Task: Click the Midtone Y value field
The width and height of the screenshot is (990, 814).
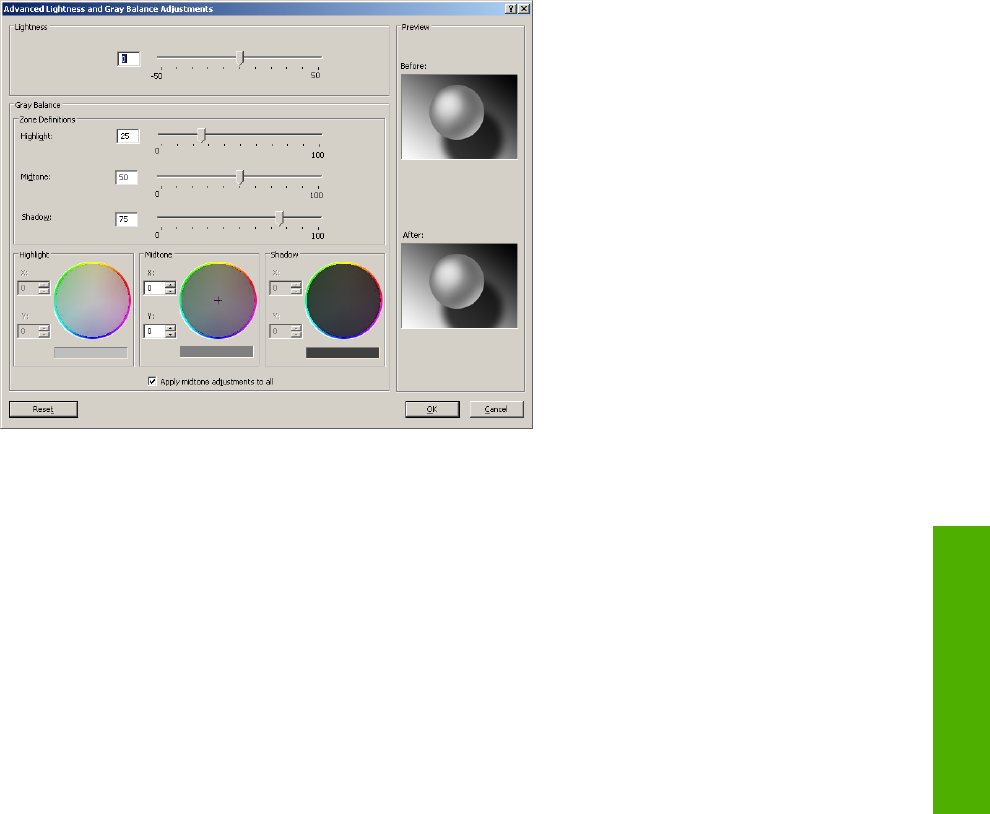Action: pyautogui.click(x=154, y=331)
